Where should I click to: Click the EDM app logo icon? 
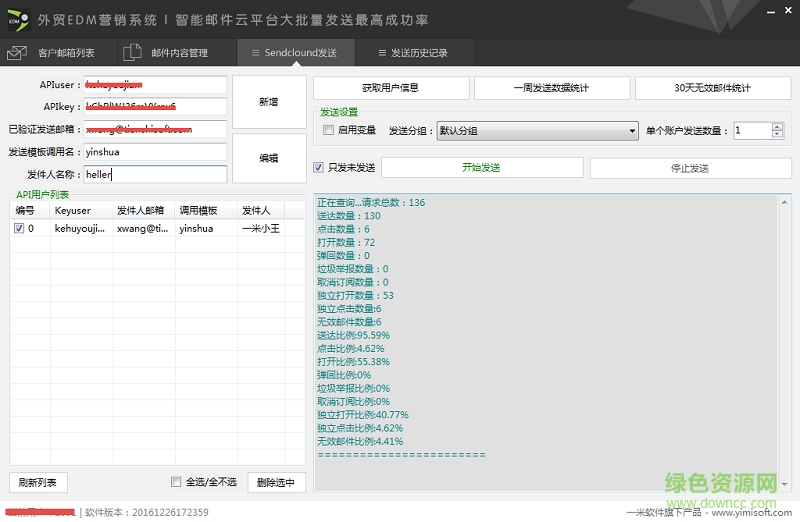16,18
